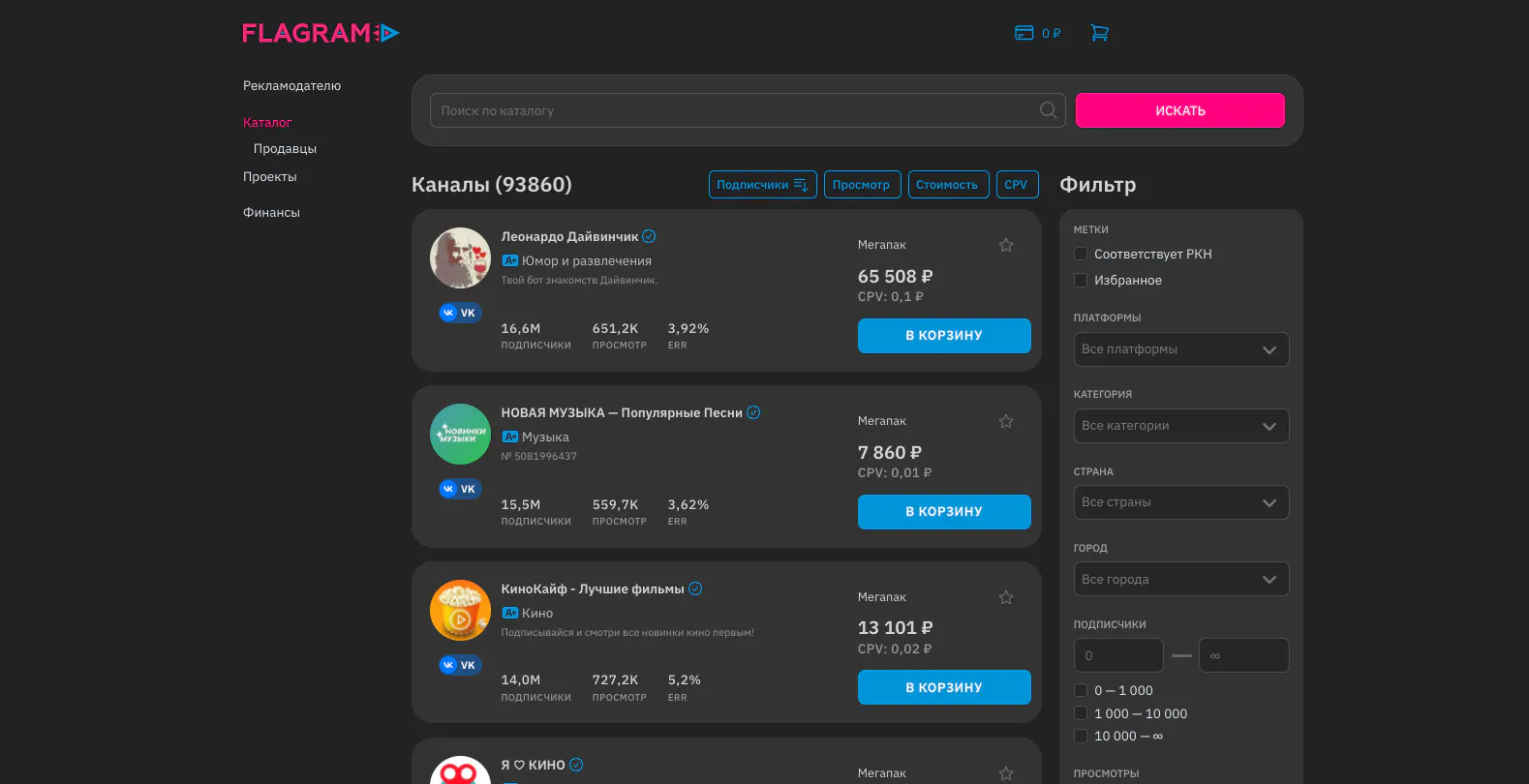This screenshot has width=1529, height=784.
Task: Open Я ♡ КИНО channel title
Action: 533,765
